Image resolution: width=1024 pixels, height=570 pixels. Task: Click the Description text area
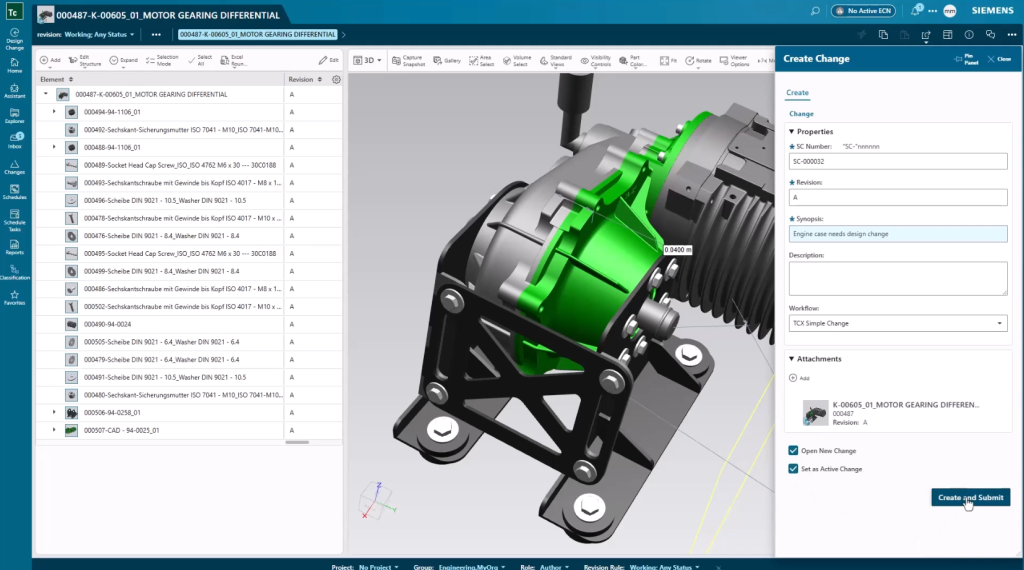898,278
